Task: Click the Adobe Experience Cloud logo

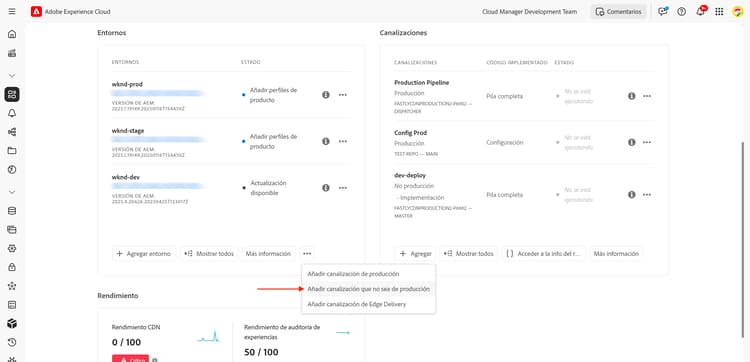Action: click(x=36, y=11)
